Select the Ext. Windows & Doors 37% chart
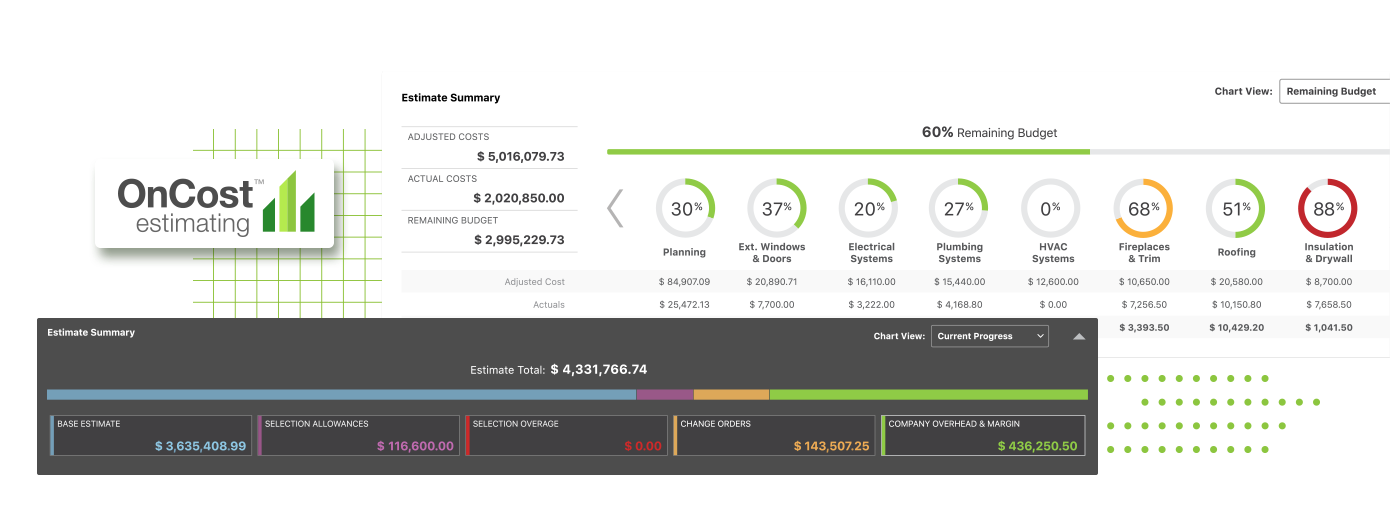Image resolution: width=1390 pixels, height=505 pixels. coord(776,209)
